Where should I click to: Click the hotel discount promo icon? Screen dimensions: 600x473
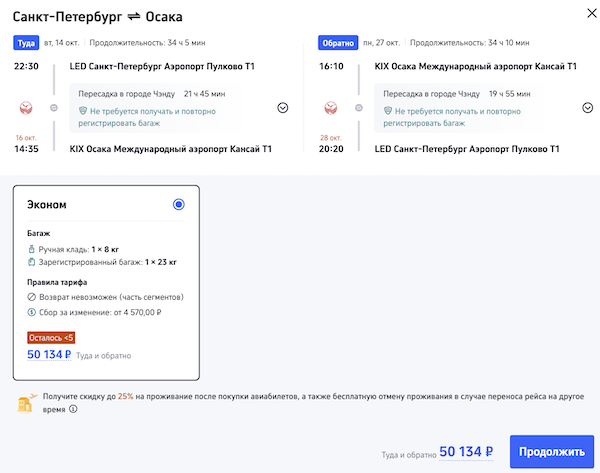coord(25,403)
